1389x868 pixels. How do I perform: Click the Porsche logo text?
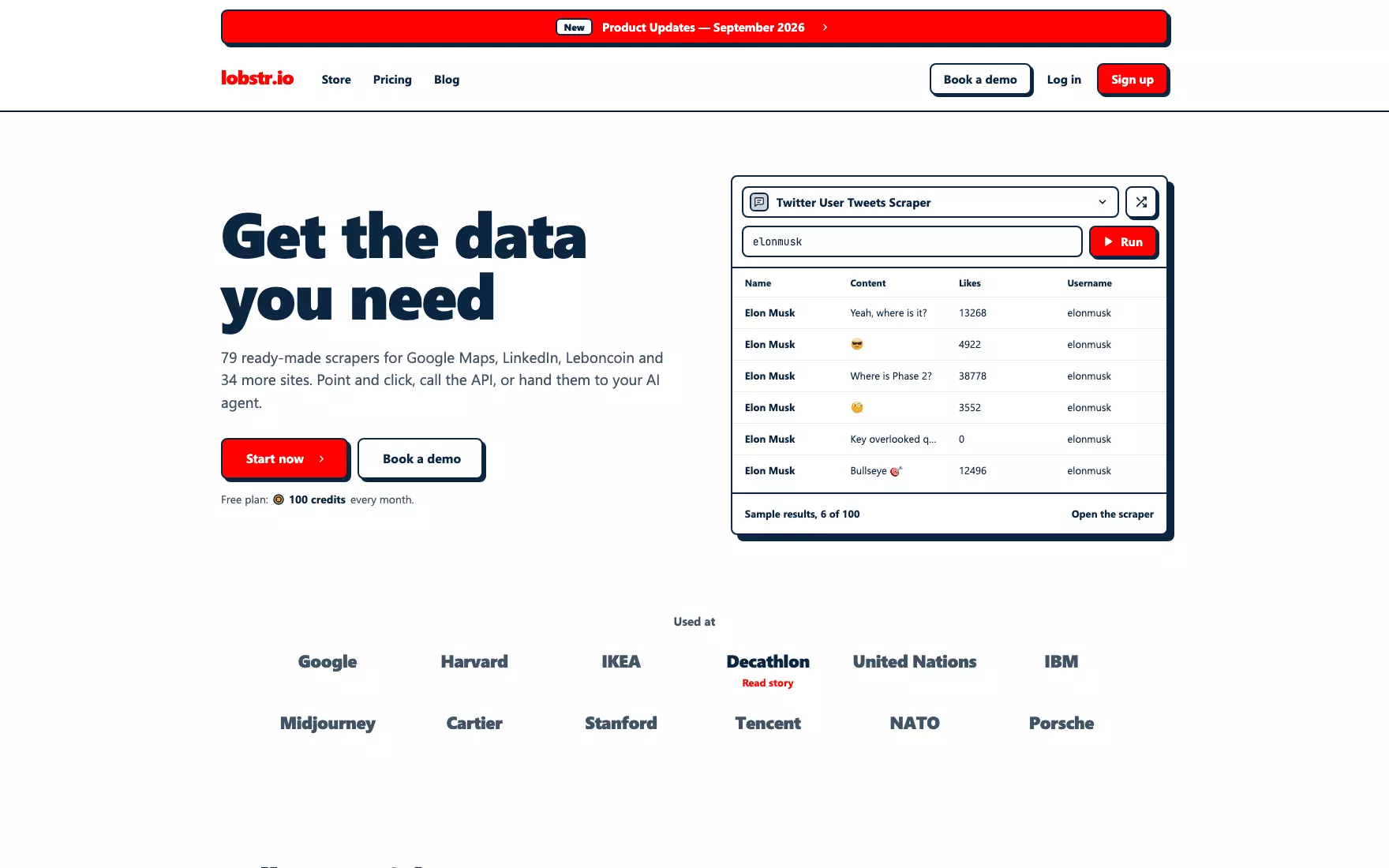pos(1061,723)
